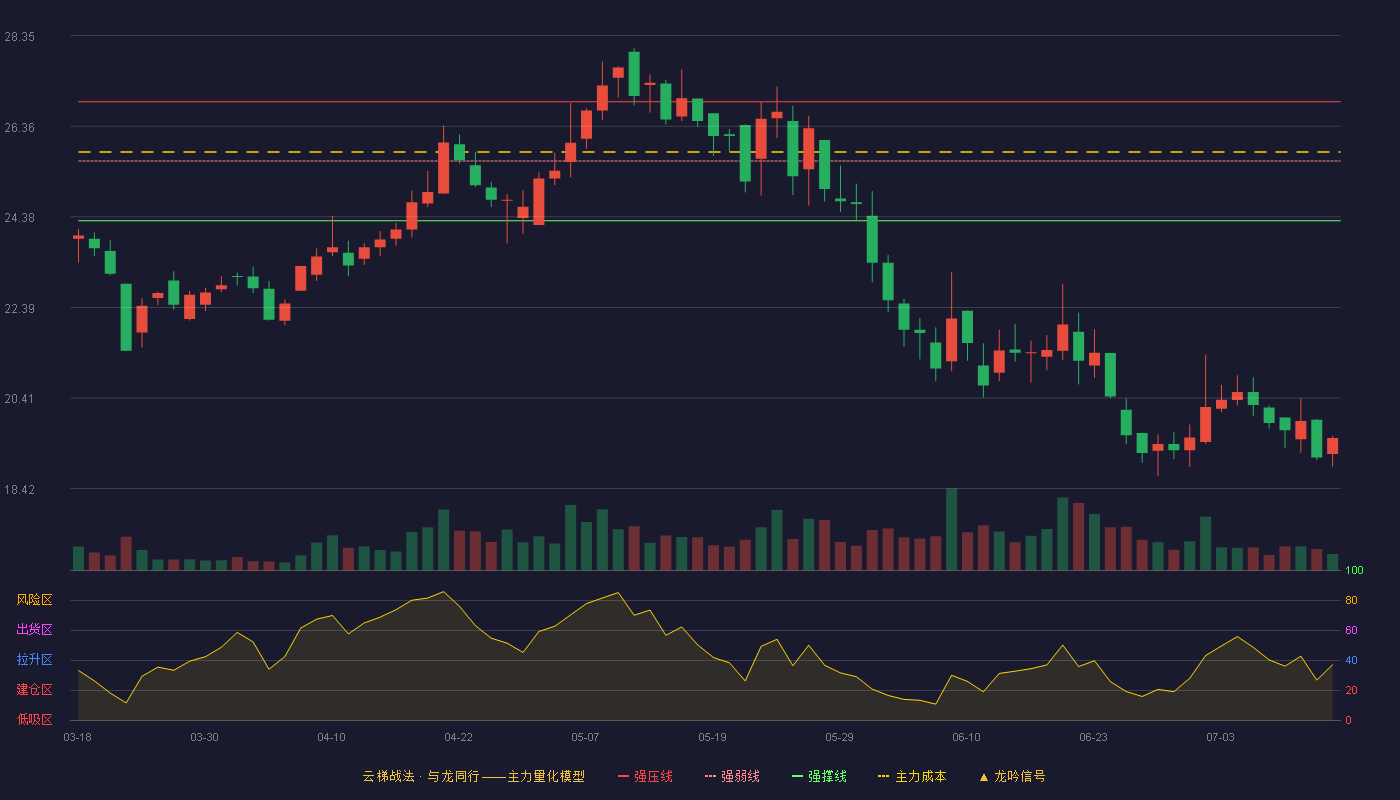Viewport: 1400px width, 800px height.
Task: Click the green 100 indicator axis label
Action: coord(1354,571)
